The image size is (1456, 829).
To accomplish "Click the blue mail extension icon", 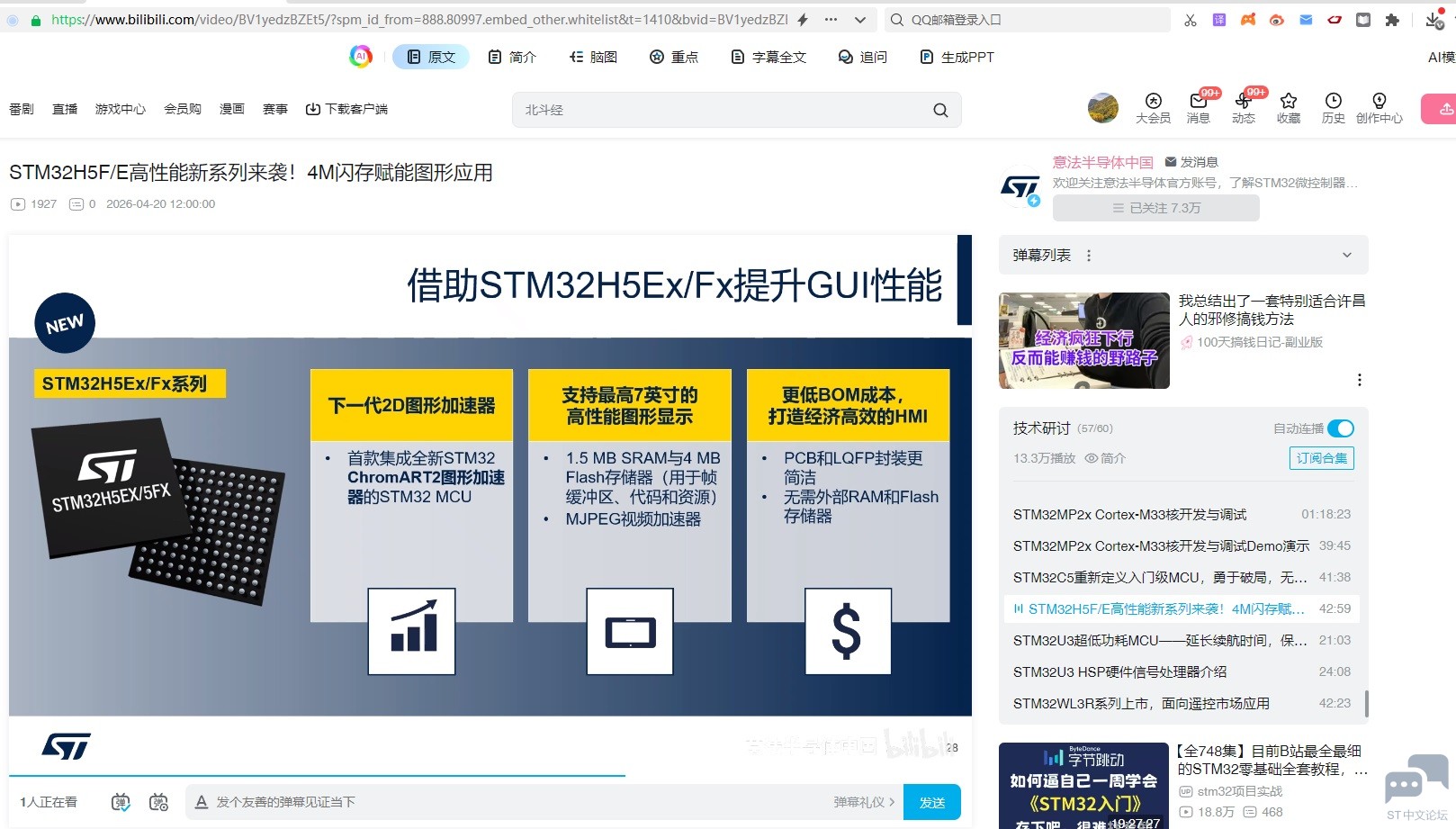I will click(x=1306, y=20).
